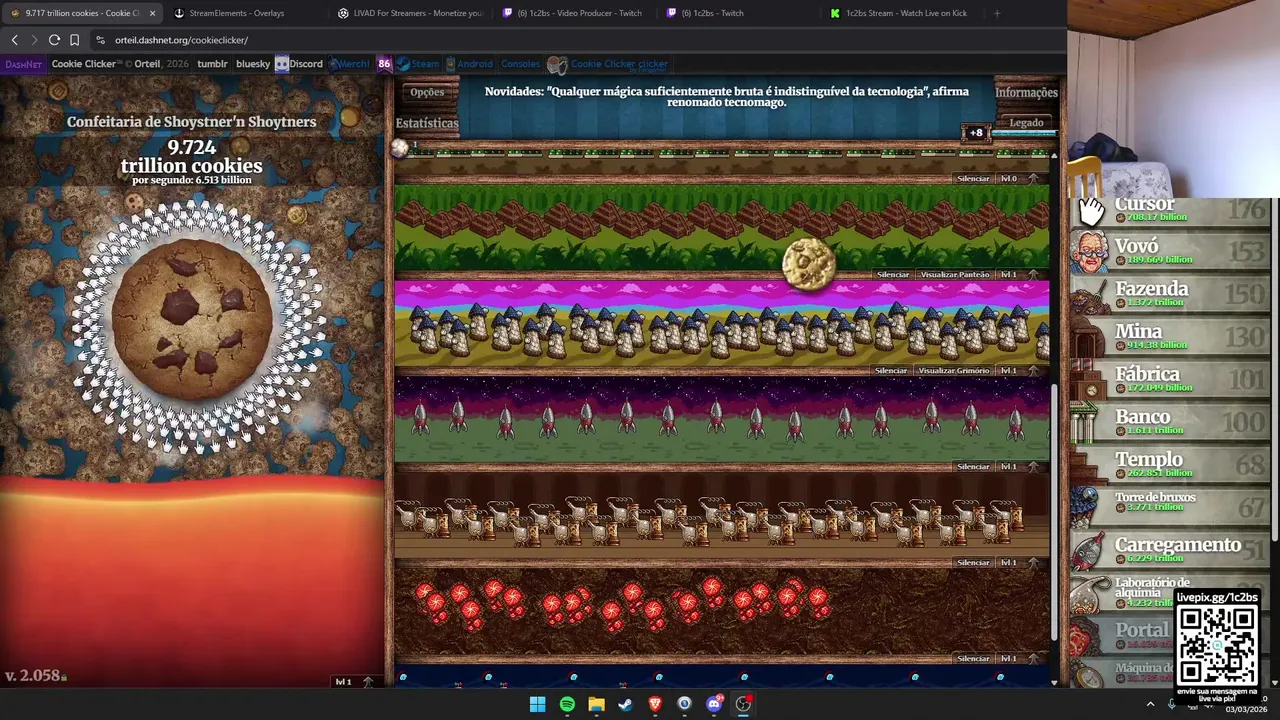Silence the portal row
The image size is (1280, 720).
(973, 659)
